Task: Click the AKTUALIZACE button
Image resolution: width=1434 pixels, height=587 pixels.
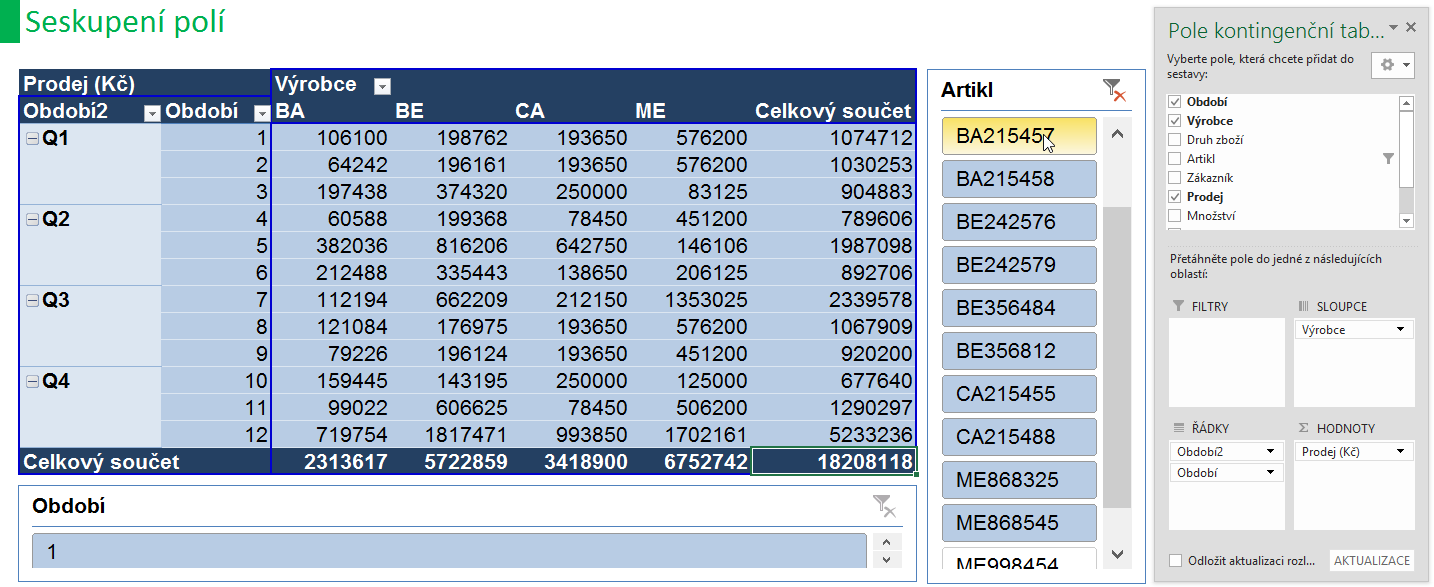Action: tap(1372, 560)
